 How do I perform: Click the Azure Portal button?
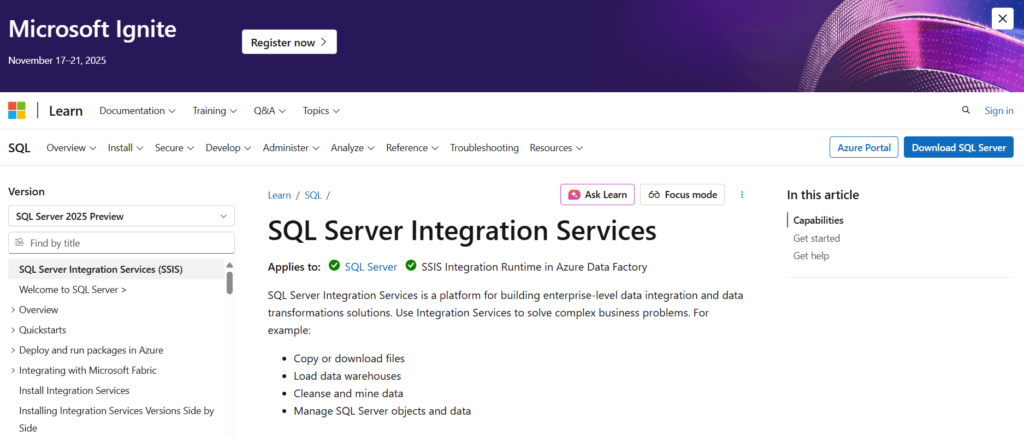[x=863, y=148]
